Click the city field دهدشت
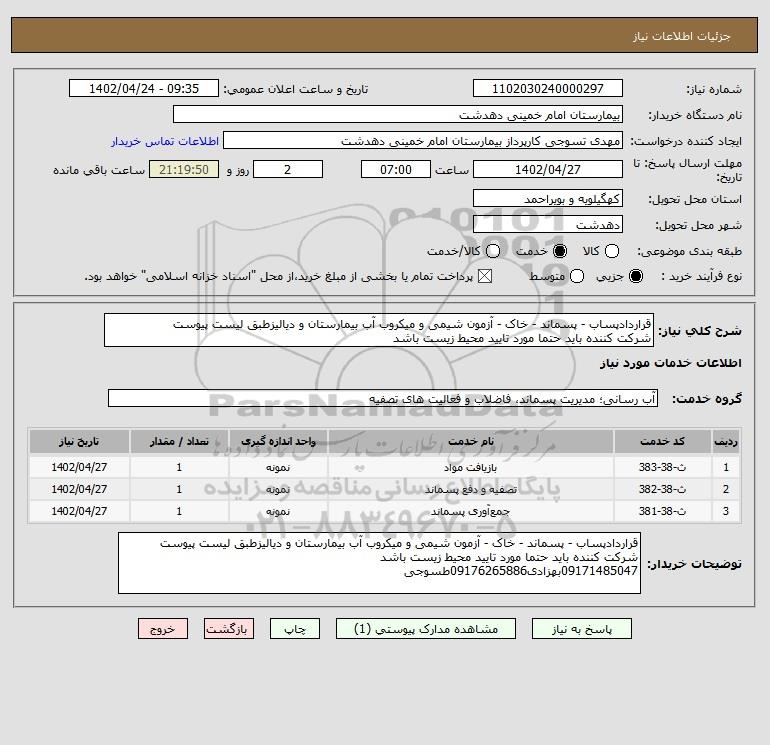This screenshot has width=770, height=745. pos(548,225)
